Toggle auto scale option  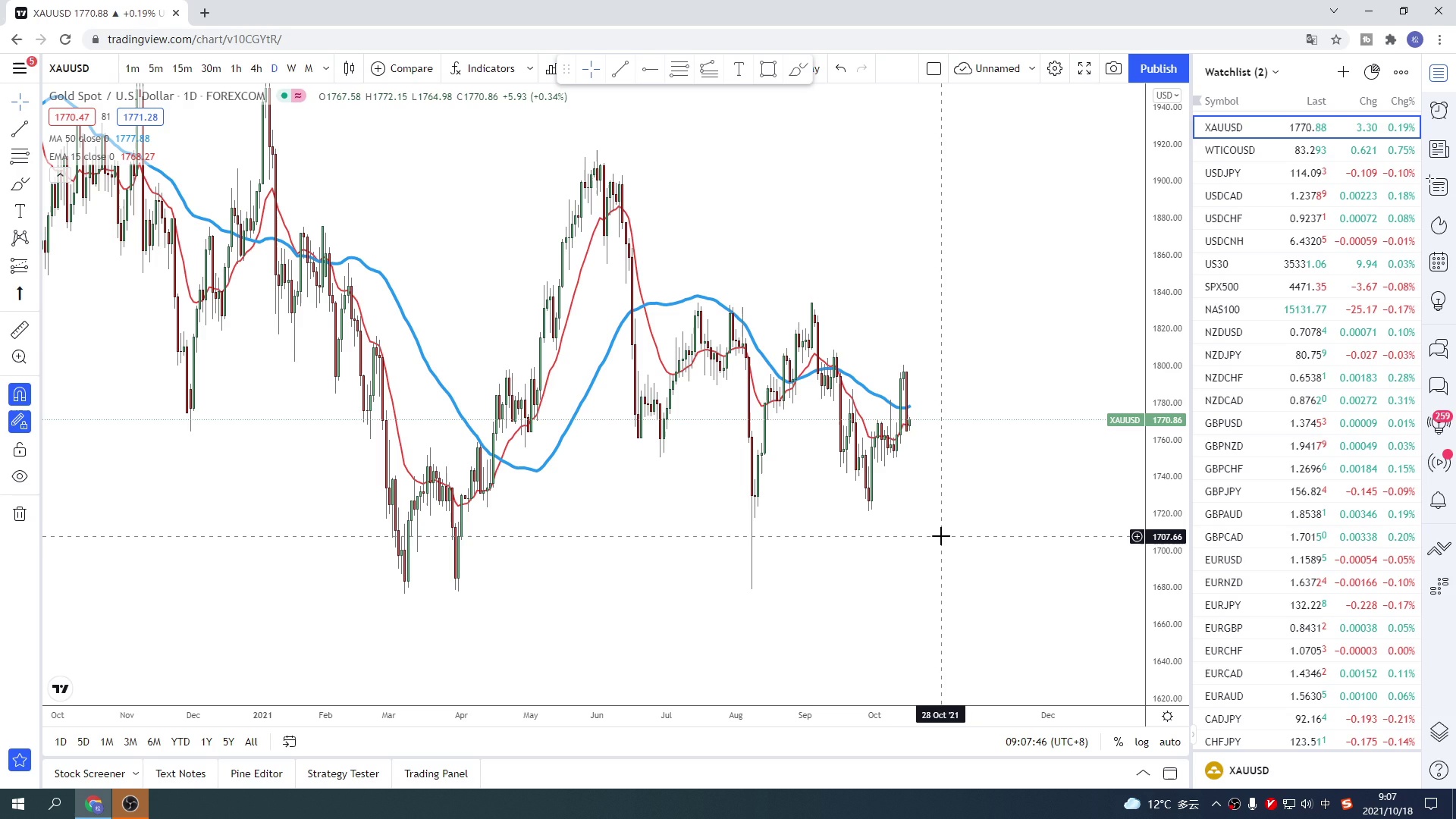[x=1169, y=742]
